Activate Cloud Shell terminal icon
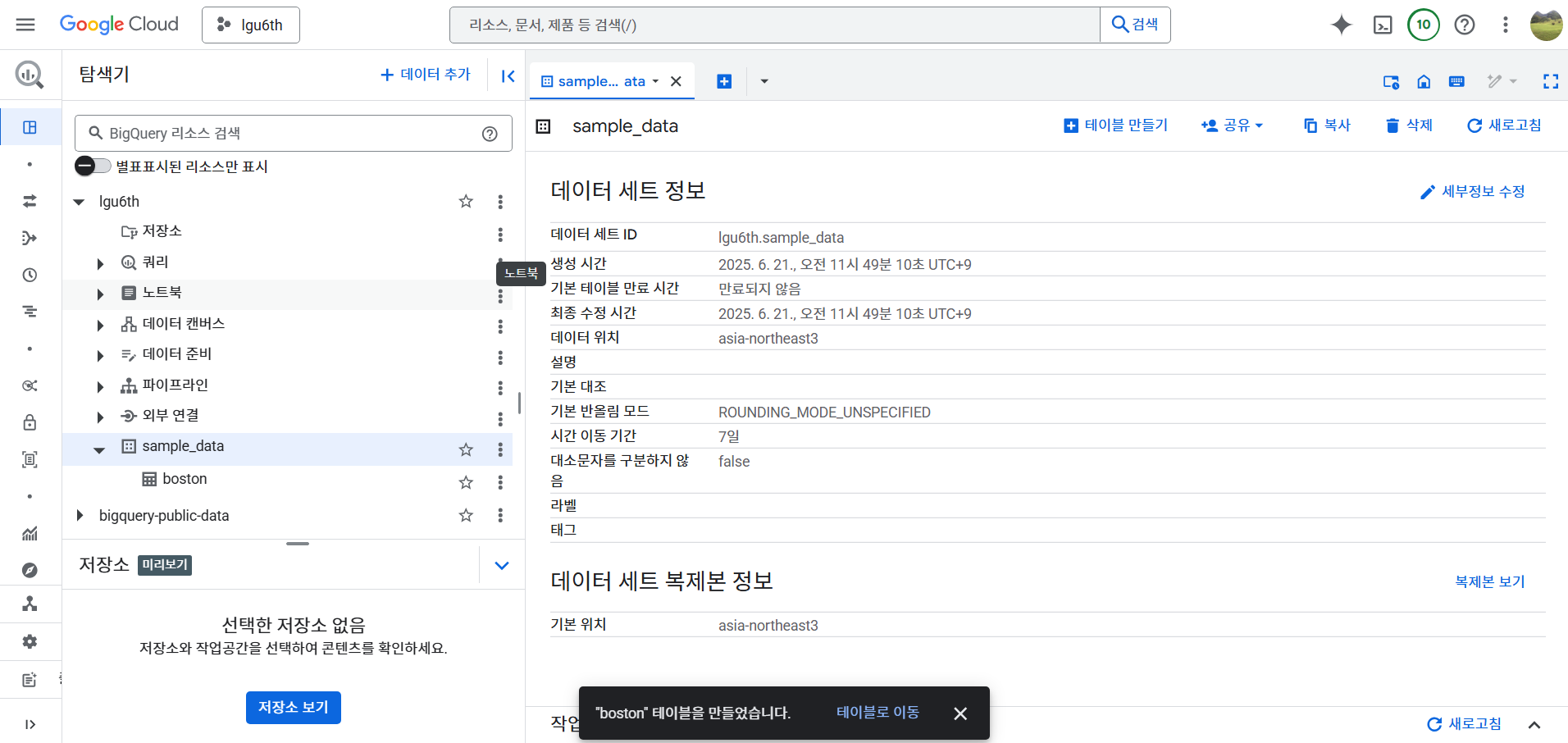The width and height of the screenshot is (1568, 743). tap(1383, 25)
